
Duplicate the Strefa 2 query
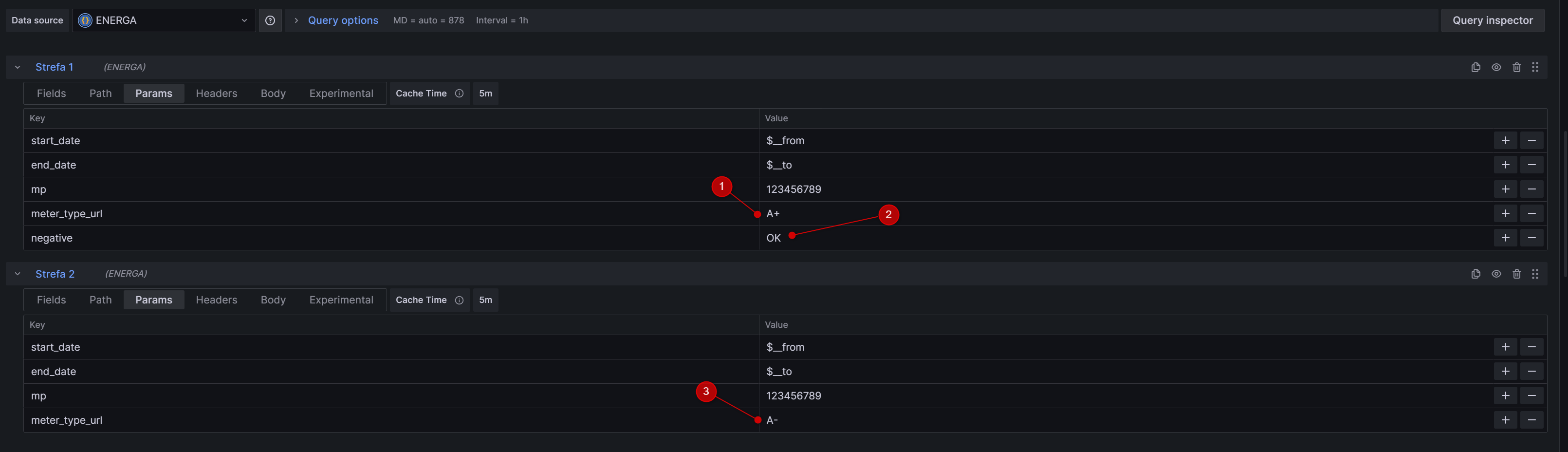coord(1476,274)
